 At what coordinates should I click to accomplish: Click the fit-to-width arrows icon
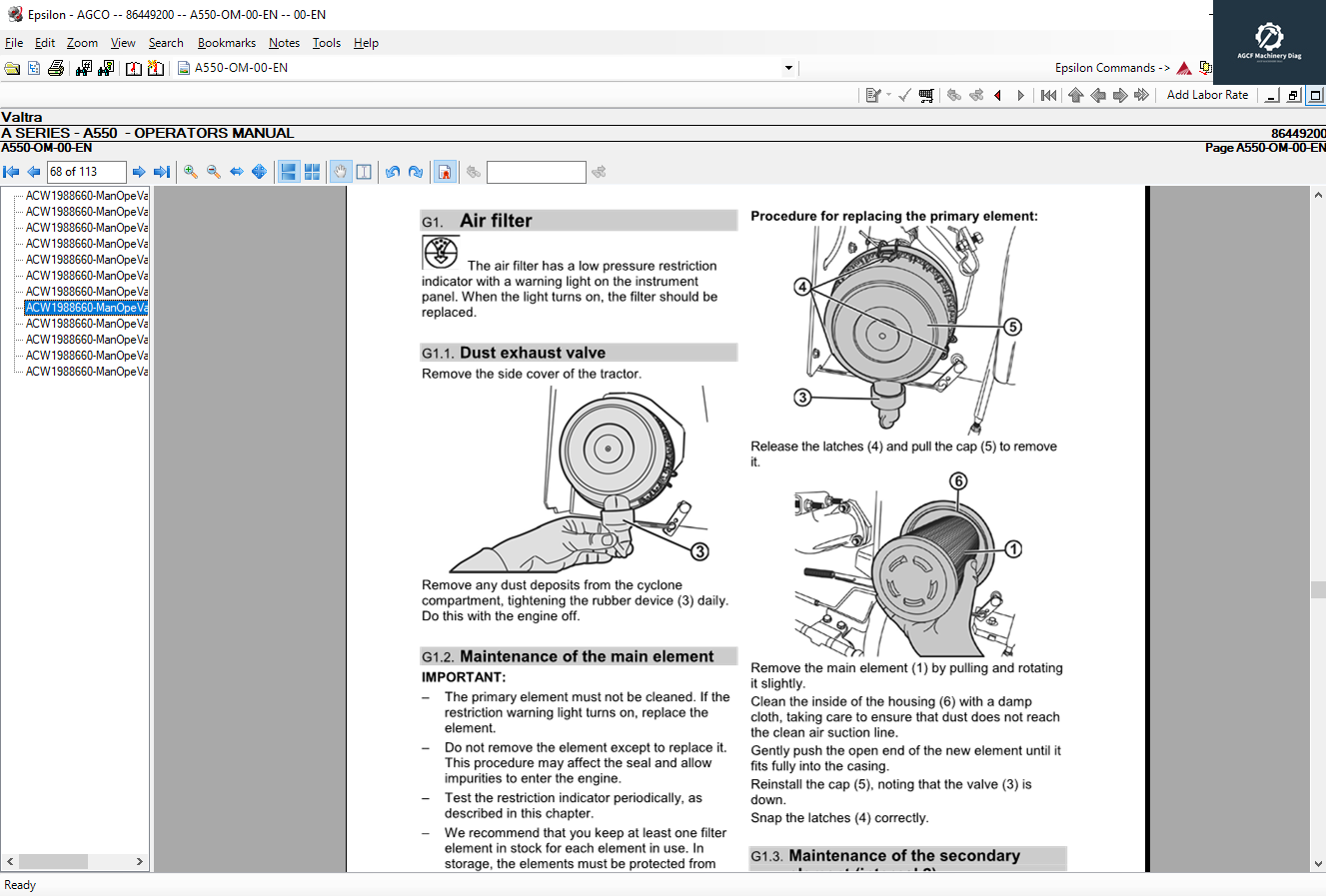237,172
